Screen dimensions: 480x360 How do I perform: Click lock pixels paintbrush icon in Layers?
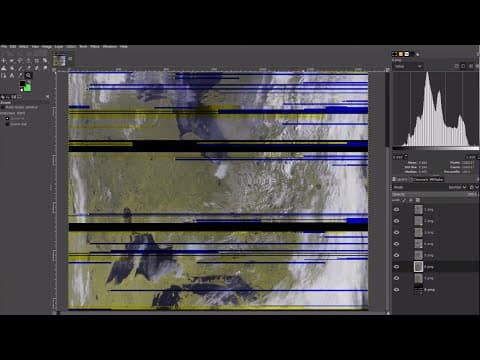coord(404,200)
